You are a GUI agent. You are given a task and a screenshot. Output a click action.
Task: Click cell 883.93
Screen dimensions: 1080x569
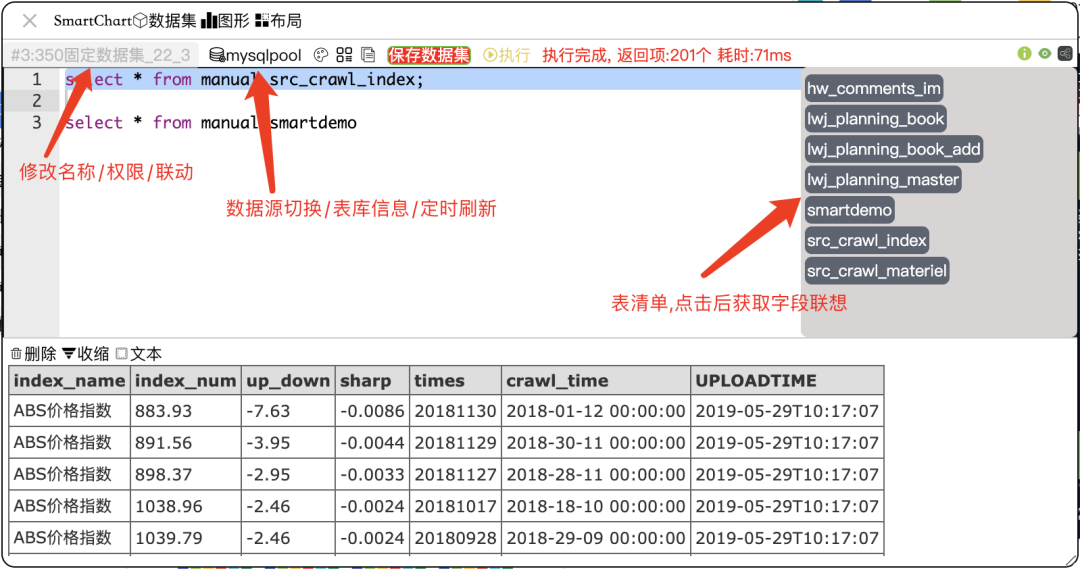[186, 411]
